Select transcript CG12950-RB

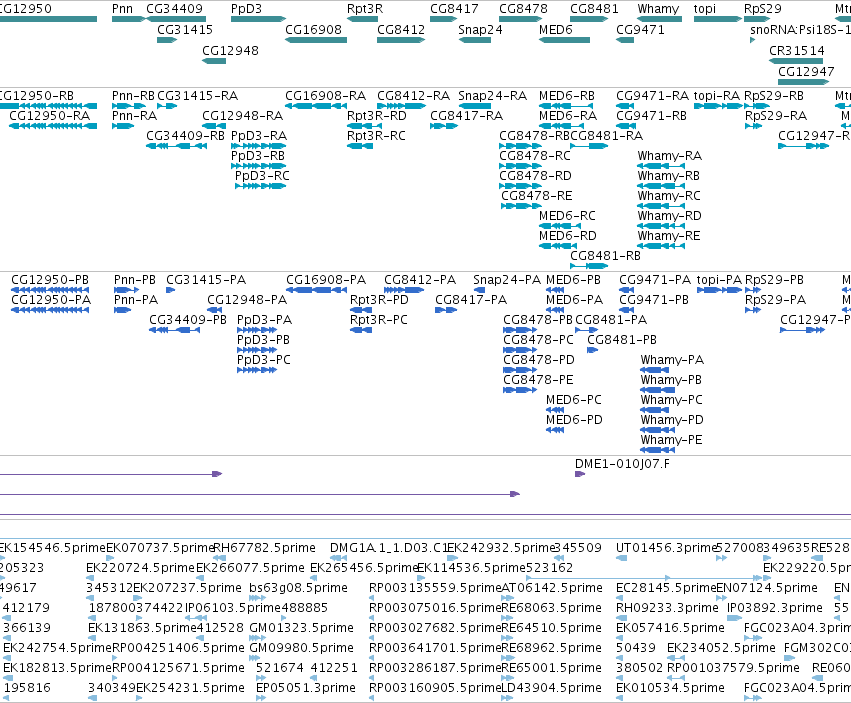coord(37,96)
